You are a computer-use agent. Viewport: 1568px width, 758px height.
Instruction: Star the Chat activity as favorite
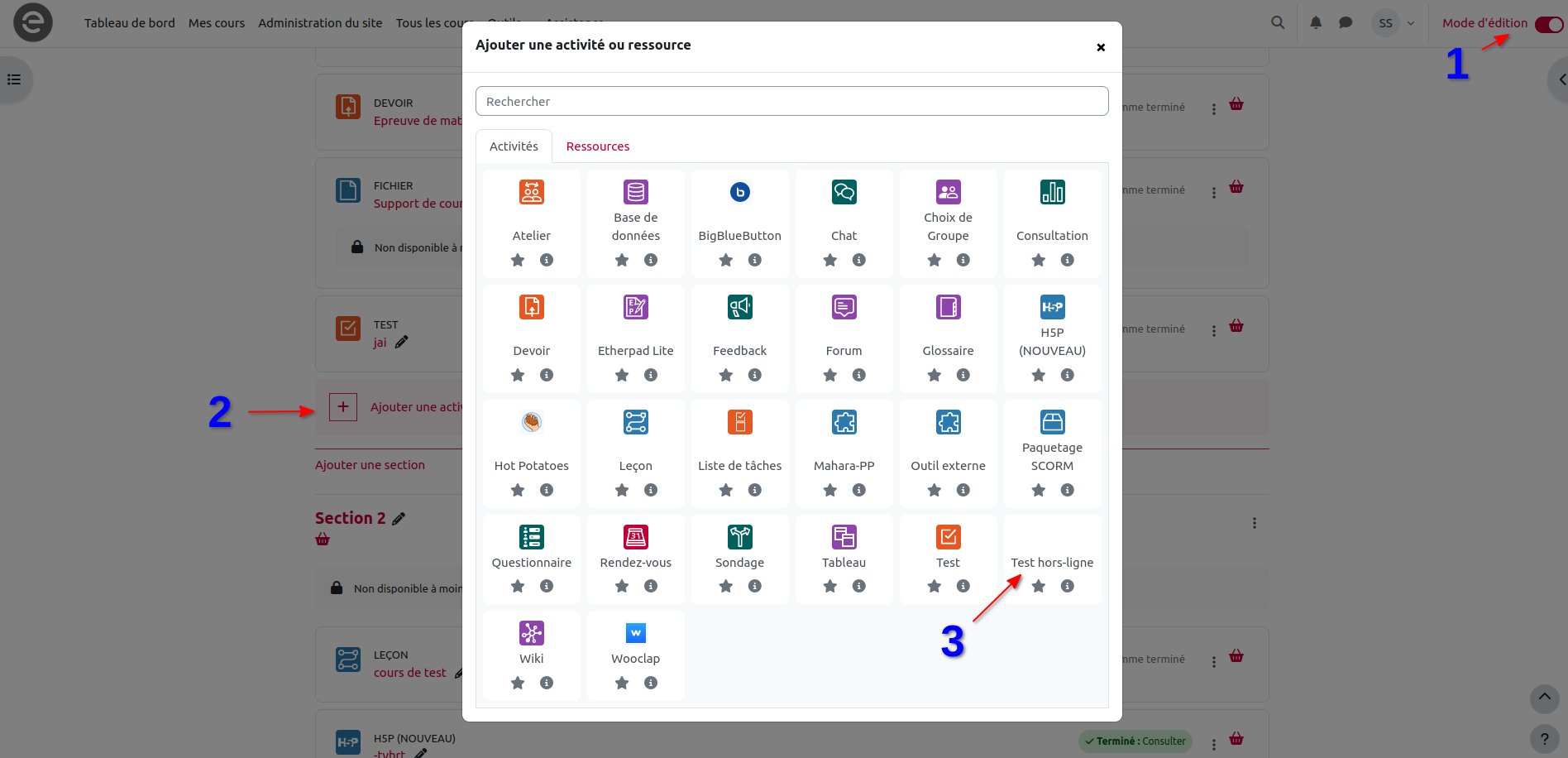click(x=830, y=261)
